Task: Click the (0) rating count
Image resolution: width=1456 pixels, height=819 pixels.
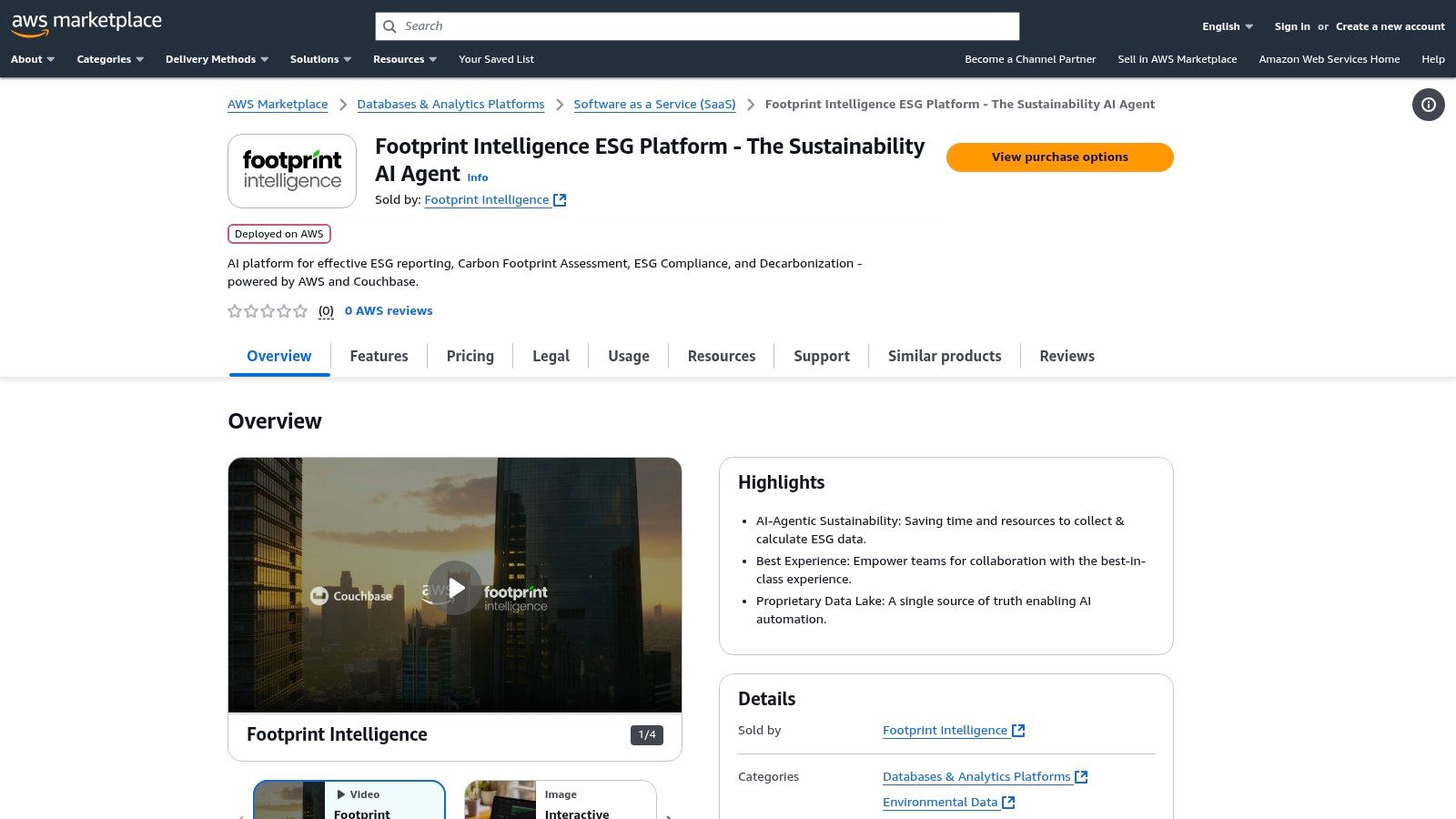Action: (326, 311)
